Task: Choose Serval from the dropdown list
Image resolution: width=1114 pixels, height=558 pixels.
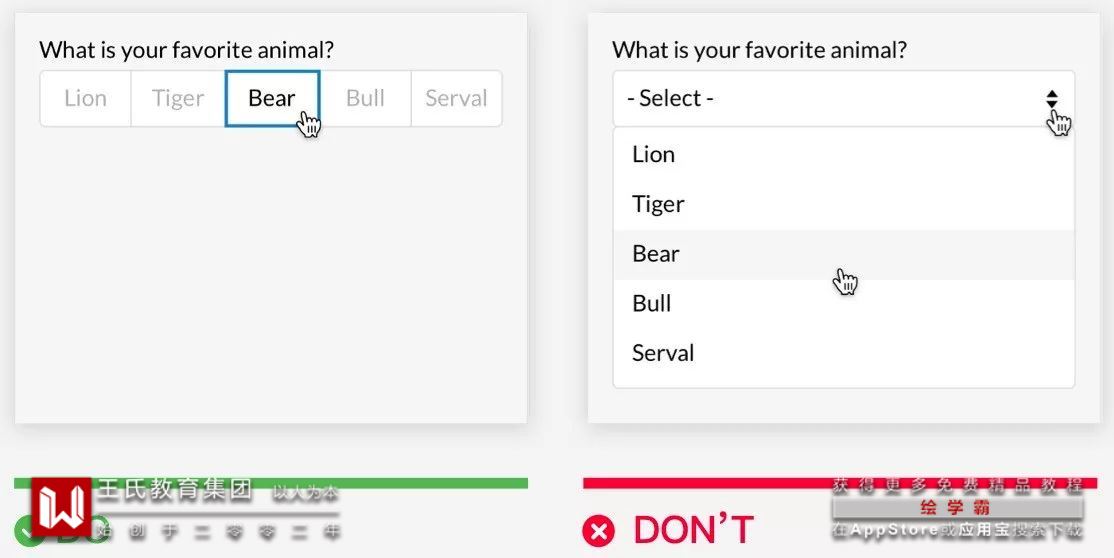Action: (663, 353)
